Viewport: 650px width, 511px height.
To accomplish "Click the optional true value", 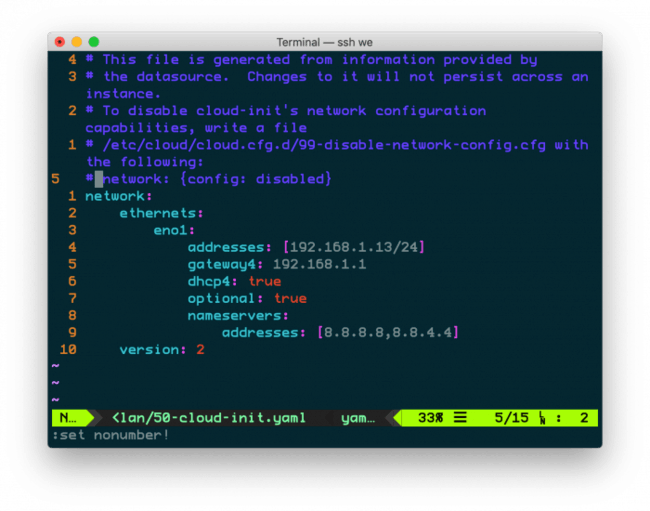I will click(x=290, y=298).
